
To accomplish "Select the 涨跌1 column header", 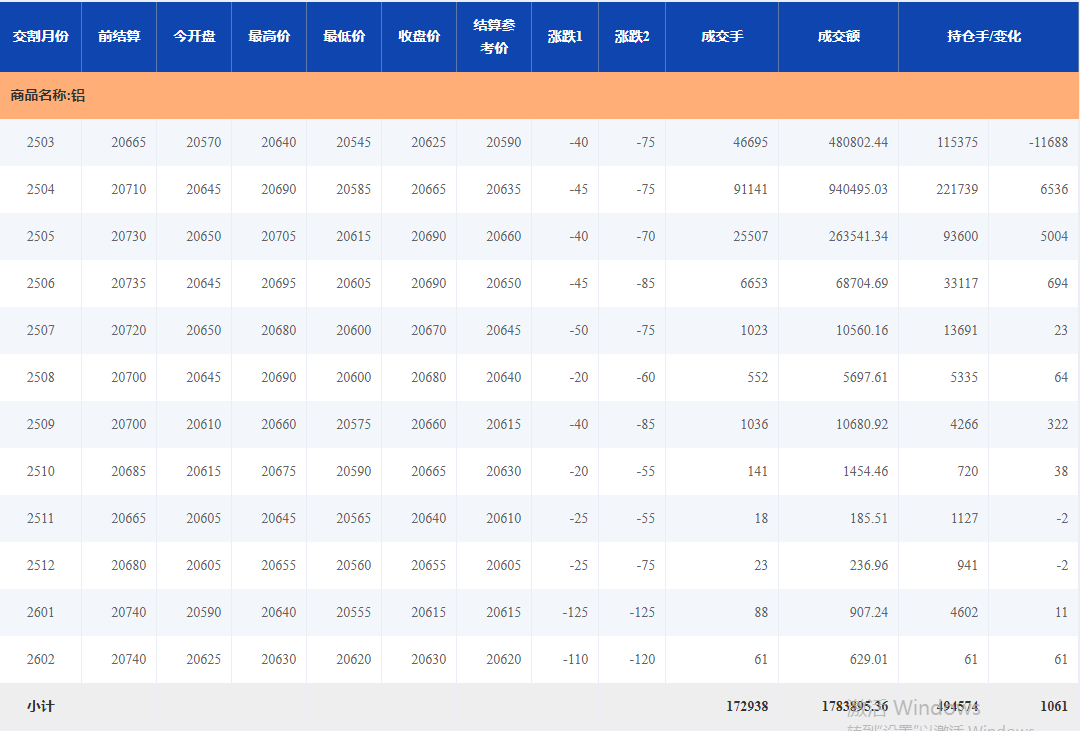I will [x=565, y=36].
